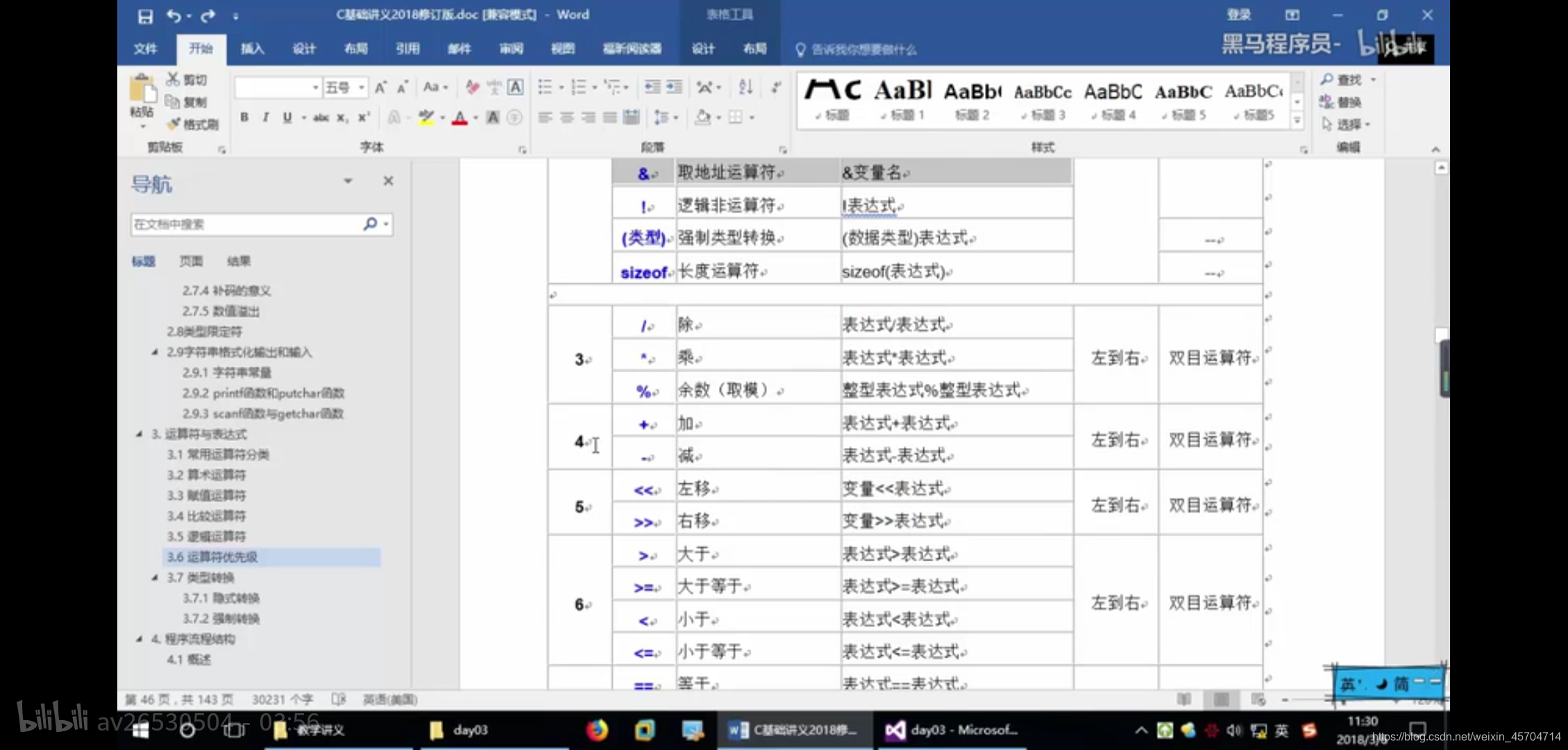Show or hide paragraph marks
The width and height of the screenshot is (1568, 750).
pyautogui.click(x=777, y=87)
